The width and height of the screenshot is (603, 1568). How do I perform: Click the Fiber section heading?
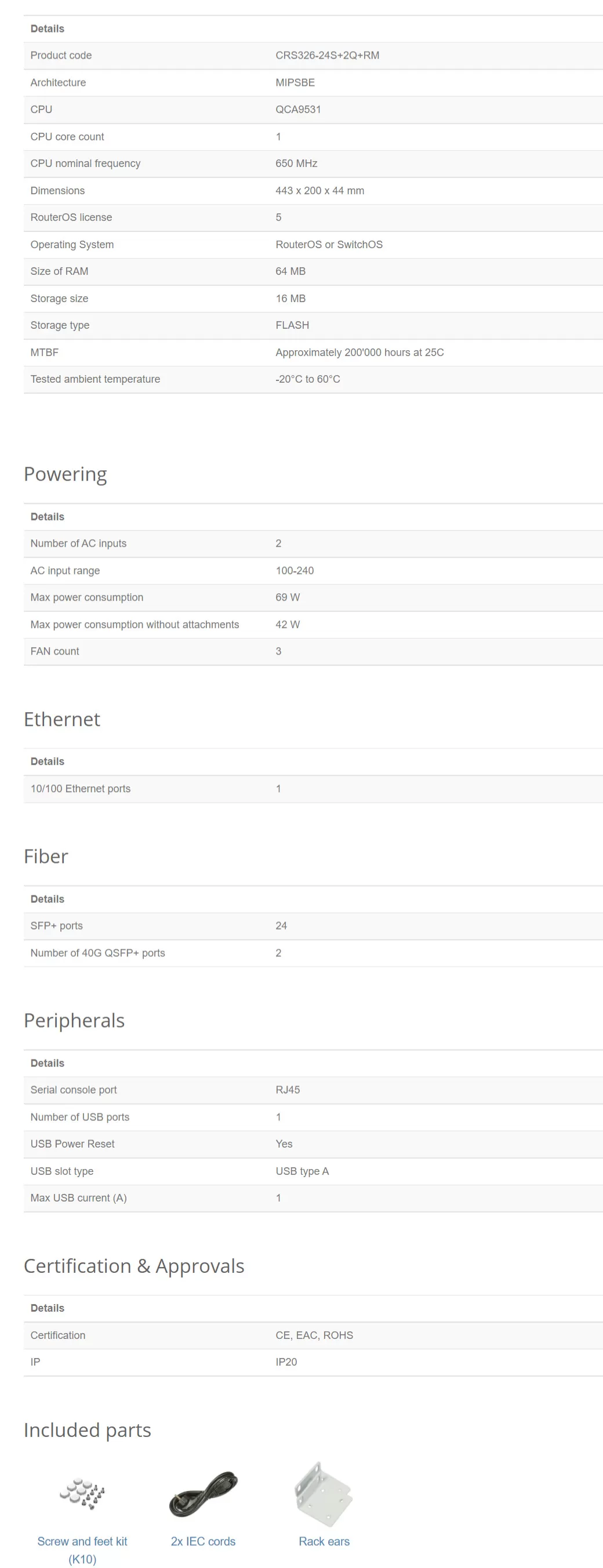[46, 856]
